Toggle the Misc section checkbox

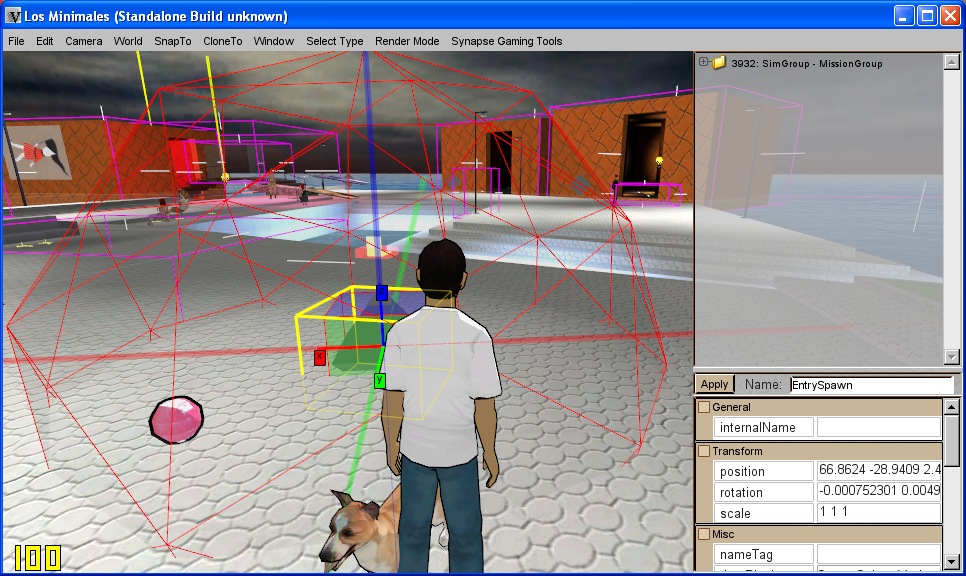pyautogui.click(x=704, y=534)
